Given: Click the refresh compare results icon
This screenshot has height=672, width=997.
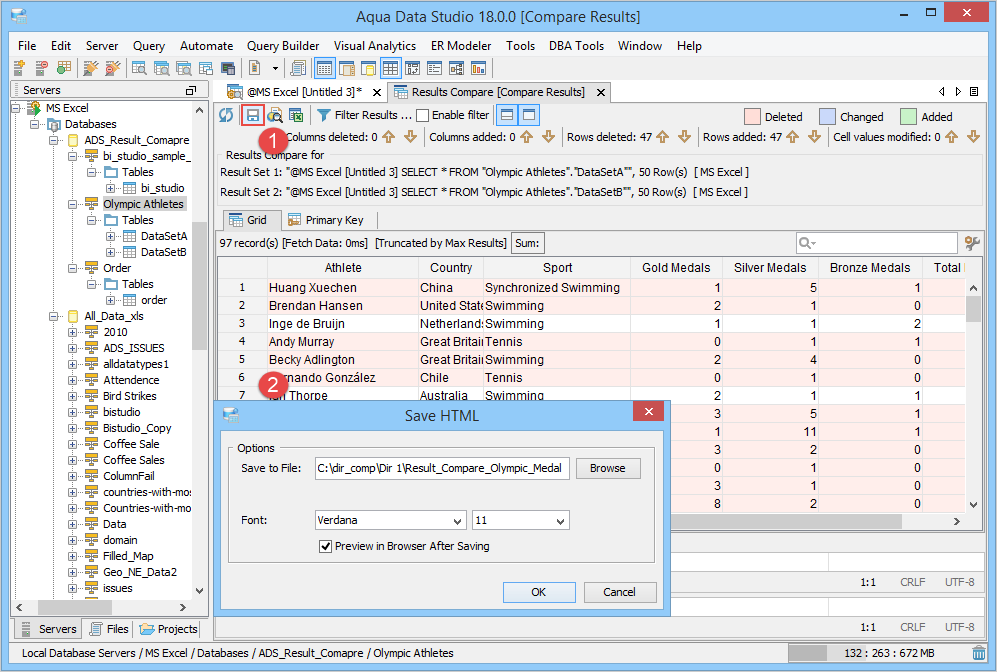Looking at the screenshot, I should 226,115.
